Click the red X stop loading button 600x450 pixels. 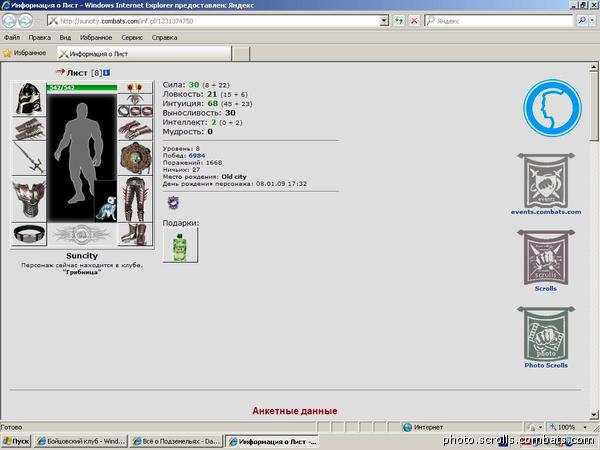414,21
